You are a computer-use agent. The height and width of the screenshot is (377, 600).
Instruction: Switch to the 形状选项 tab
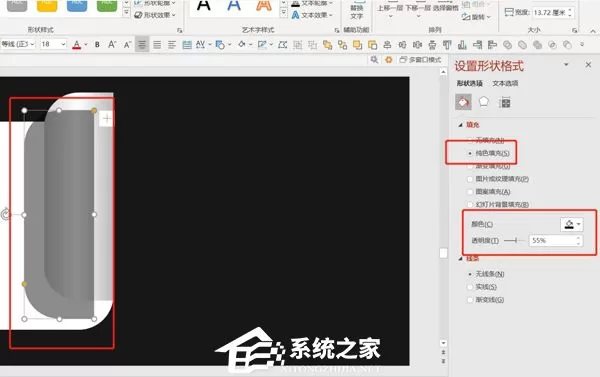(470, 83)
